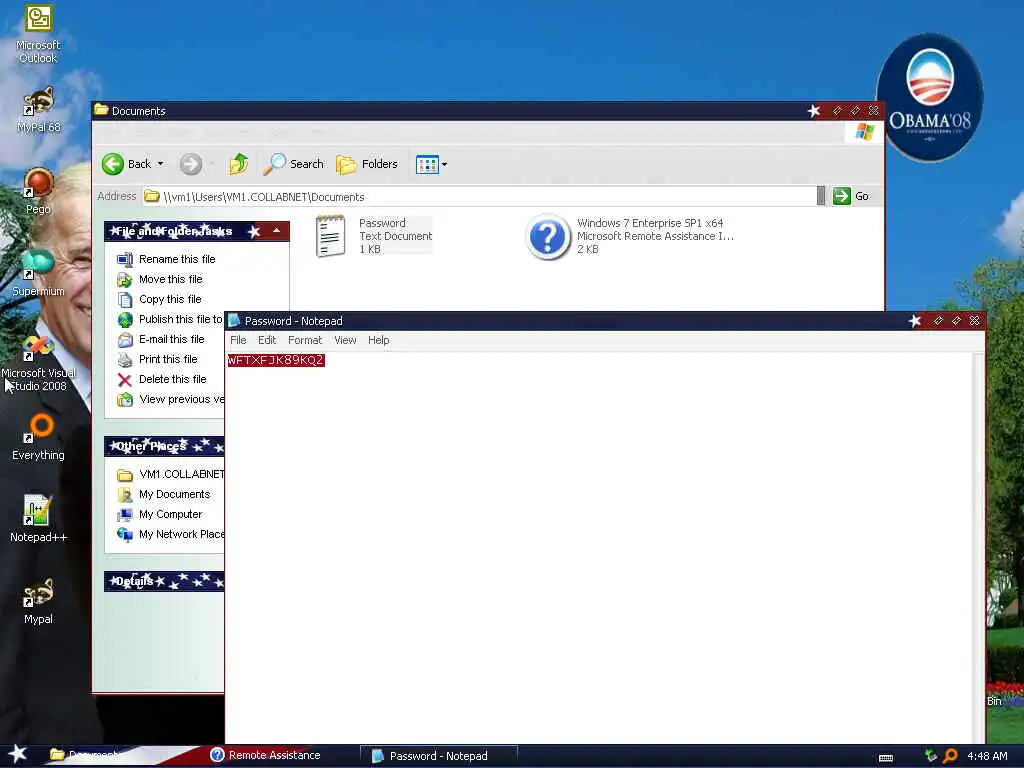Click Notepad vertical scrollbar
The height and width of the screenshot is (768, 1024).
pos(978,547)
